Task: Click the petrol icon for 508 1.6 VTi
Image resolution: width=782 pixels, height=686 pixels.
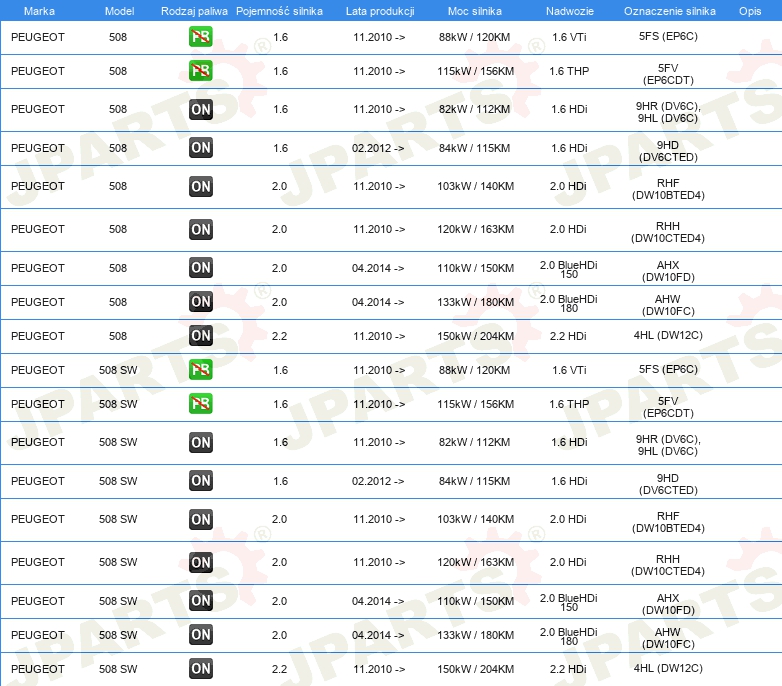Action: click(200, 37)
